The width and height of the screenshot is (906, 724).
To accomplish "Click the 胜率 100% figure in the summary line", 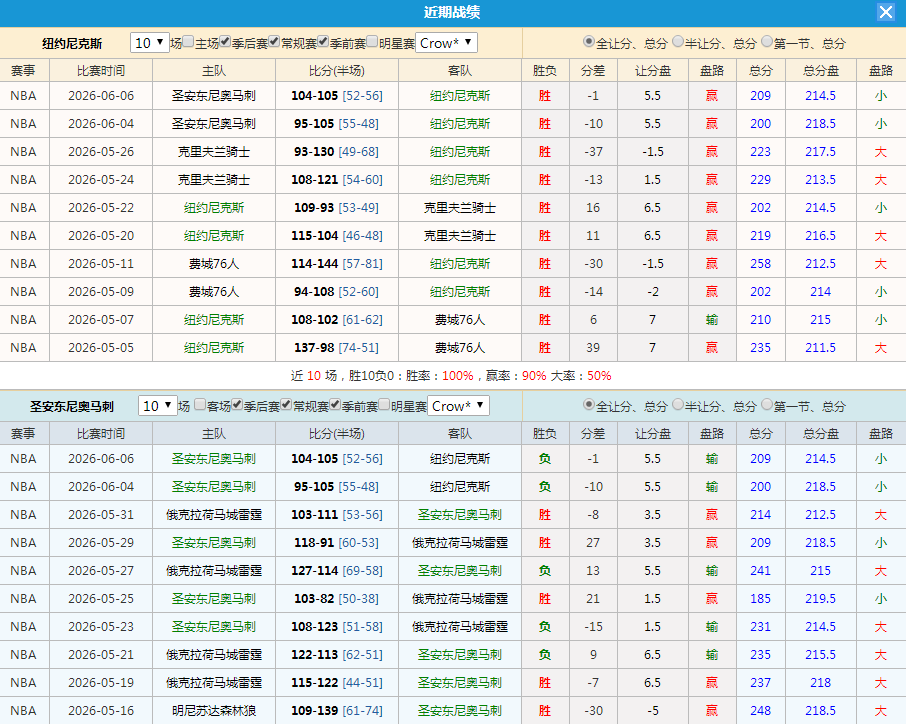I will click(458, 376).
